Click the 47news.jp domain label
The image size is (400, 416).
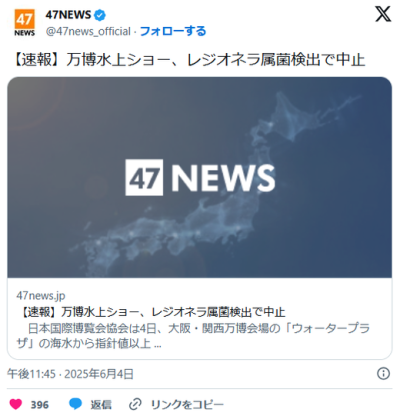pos(41,296)
